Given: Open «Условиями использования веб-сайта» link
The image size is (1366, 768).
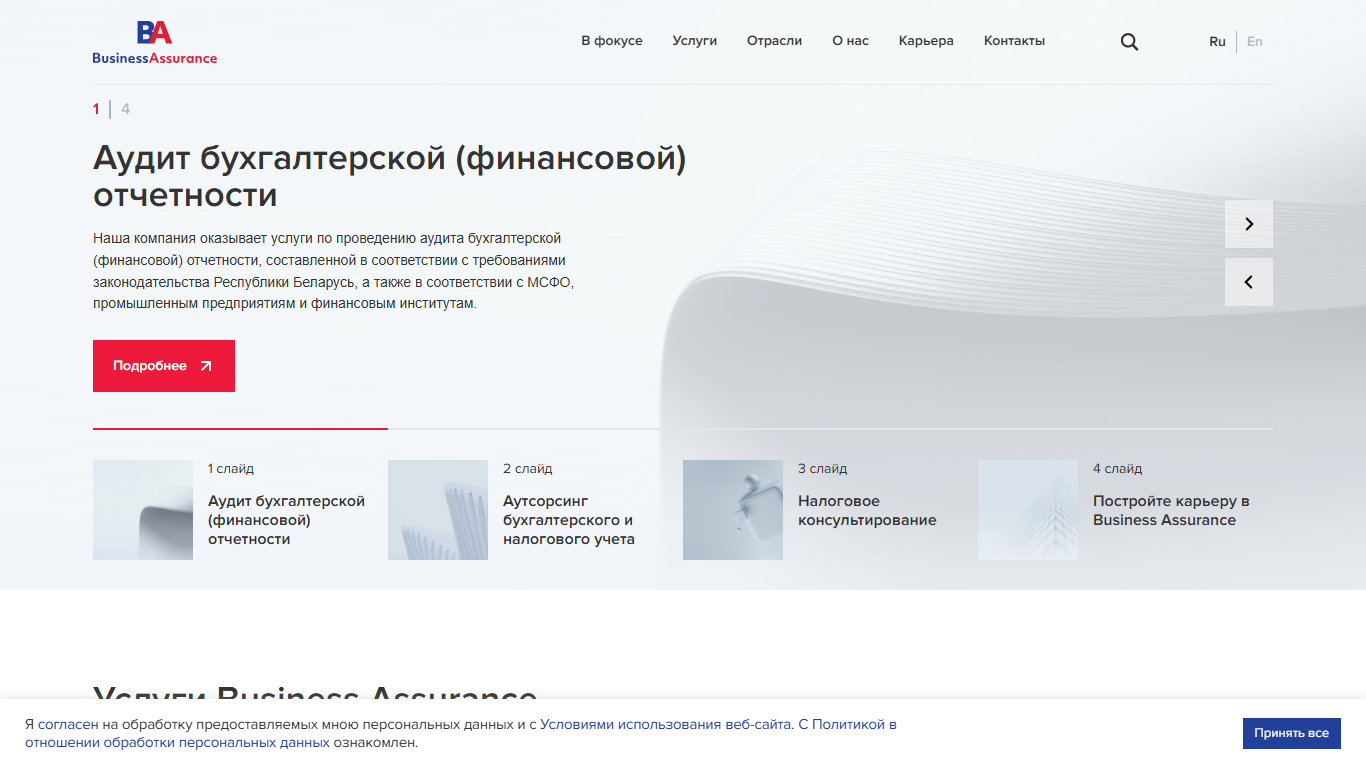Looking at the screenshot, I should [x=667, y=724].
